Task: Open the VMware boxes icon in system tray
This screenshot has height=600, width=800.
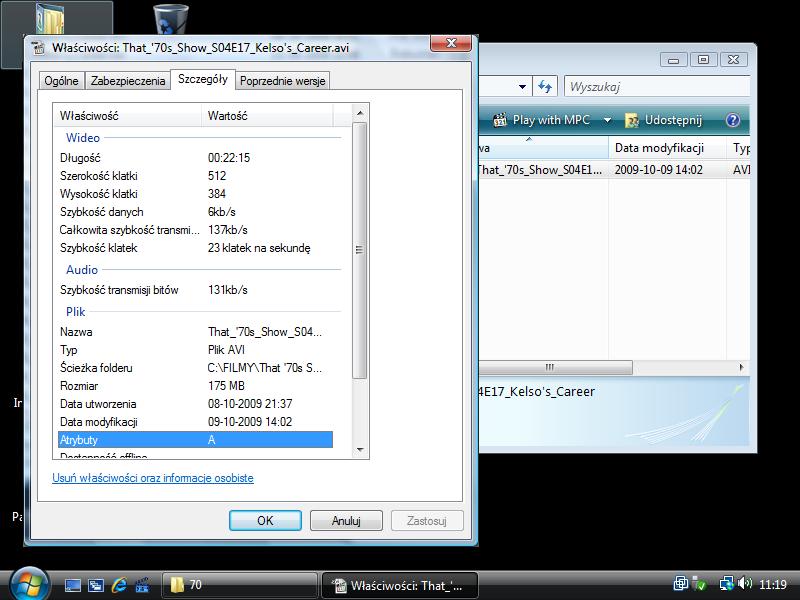Action: [x=680, y=583]
